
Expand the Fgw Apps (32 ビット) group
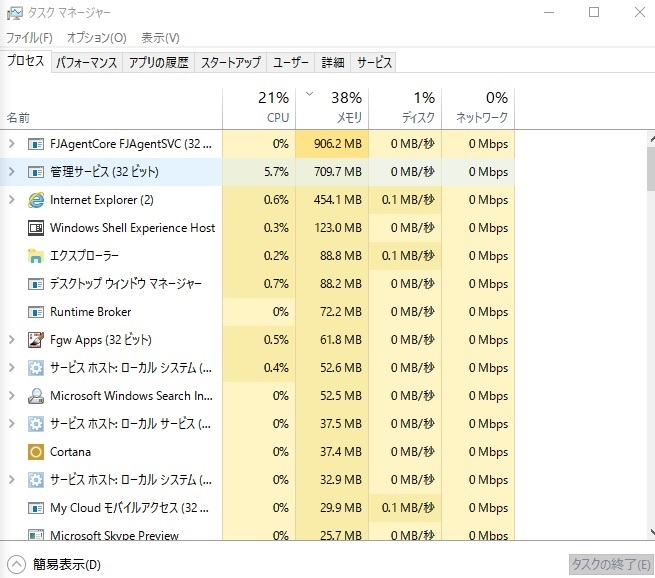point(12,340)
